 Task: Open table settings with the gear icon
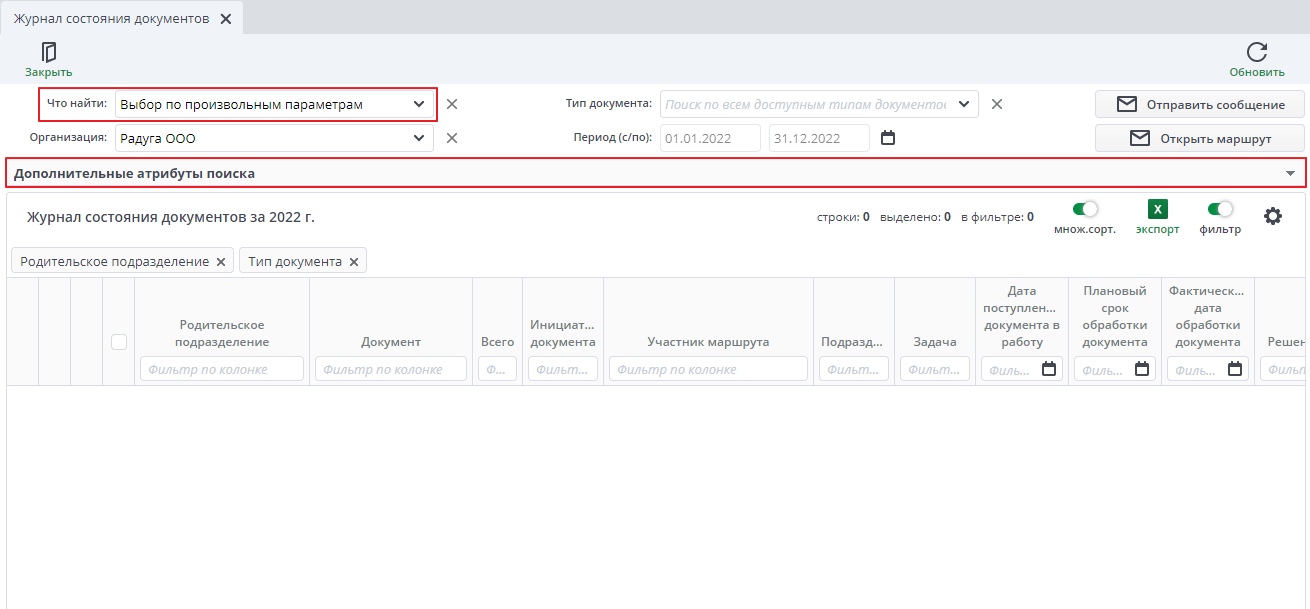coord(1272,216)
